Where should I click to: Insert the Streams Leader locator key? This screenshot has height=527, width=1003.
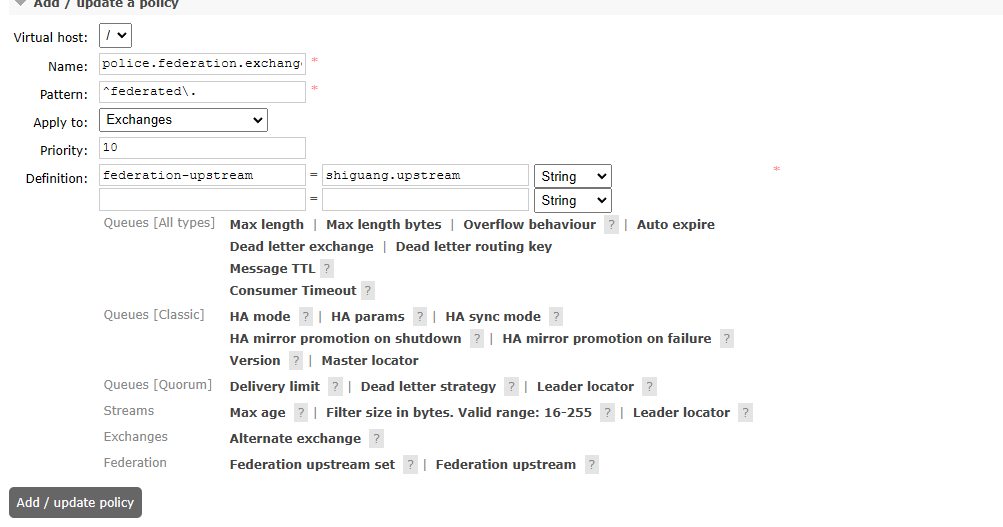click(x=681, y=413)
